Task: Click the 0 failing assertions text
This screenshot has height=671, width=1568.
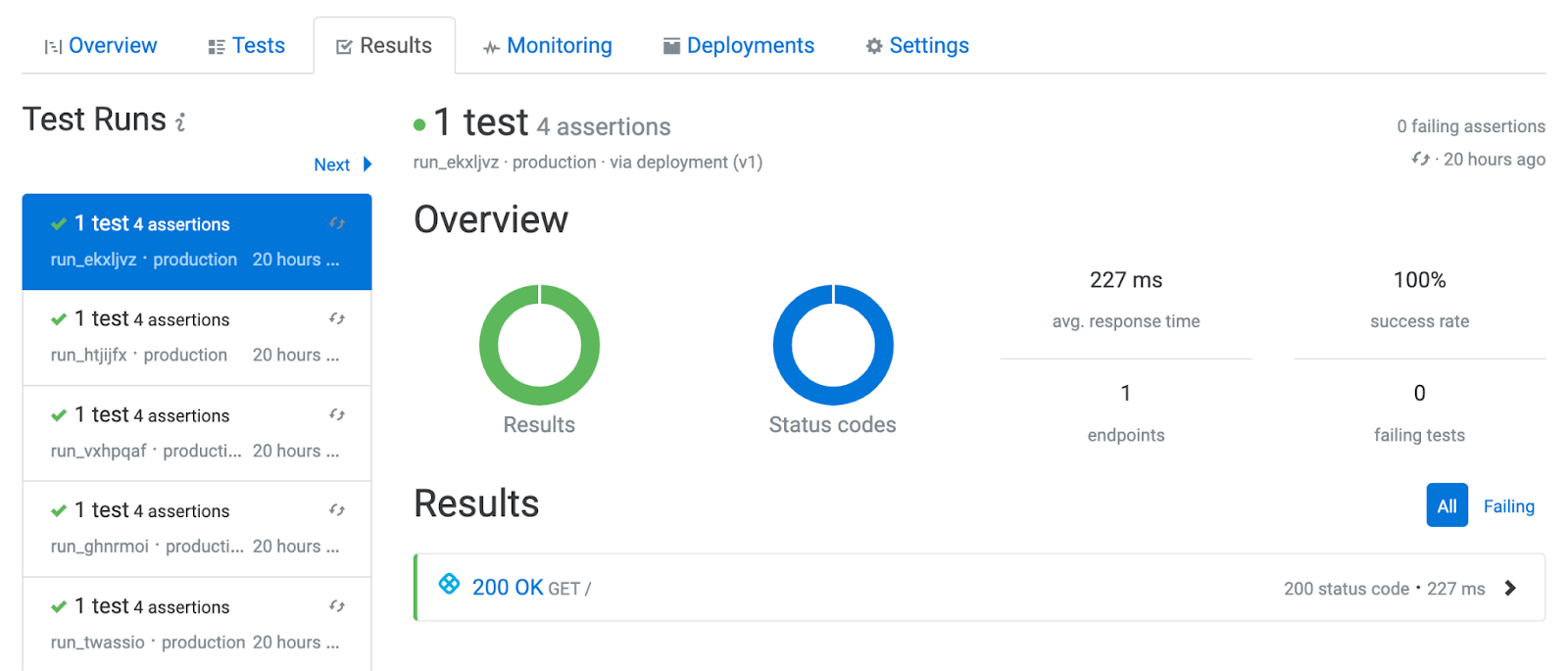Action: pyautogui.click(x=1471, y=126)
